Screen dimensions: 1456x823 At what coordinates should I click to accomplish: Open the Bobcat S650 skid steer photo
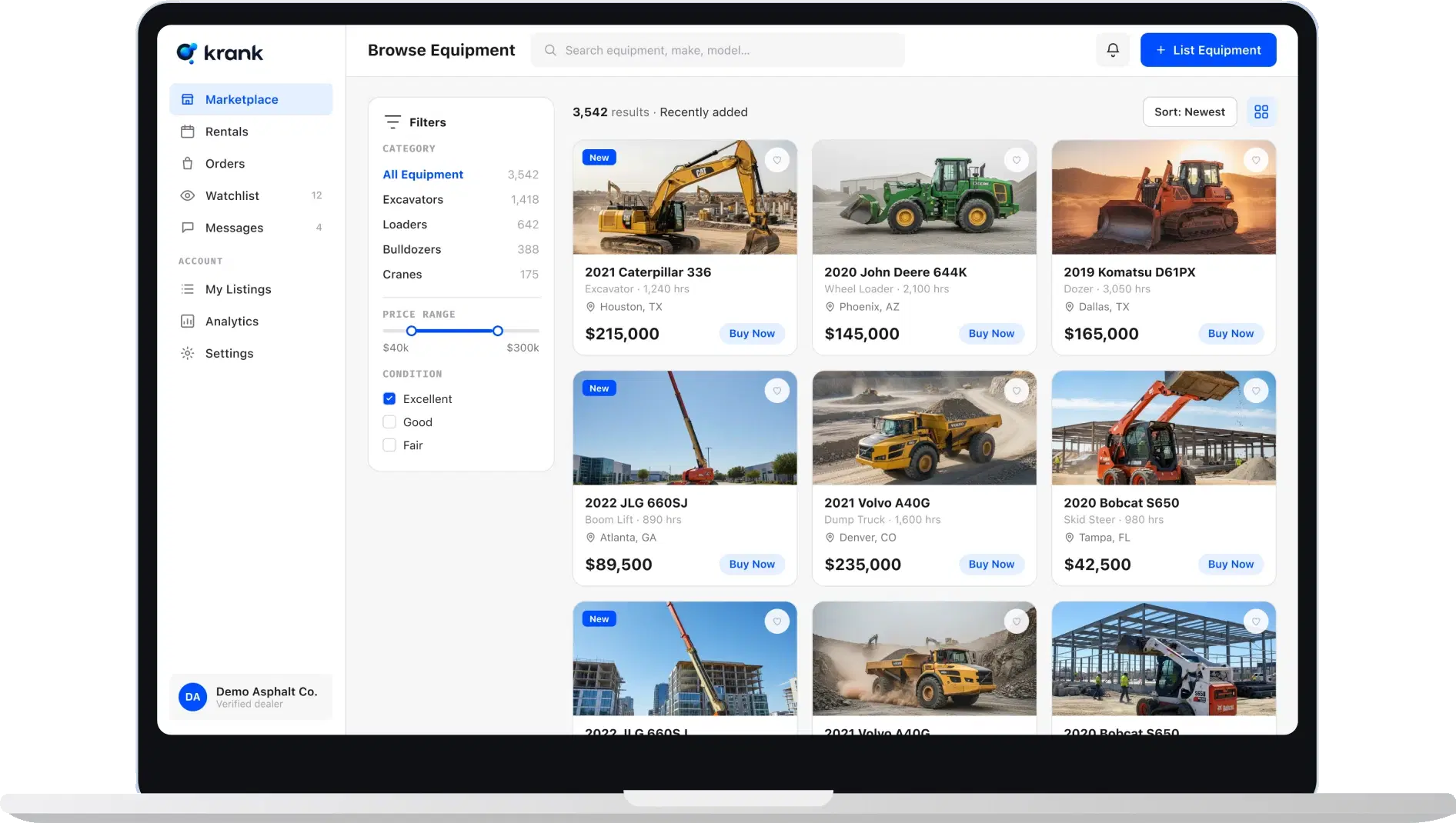point(1164,428)
